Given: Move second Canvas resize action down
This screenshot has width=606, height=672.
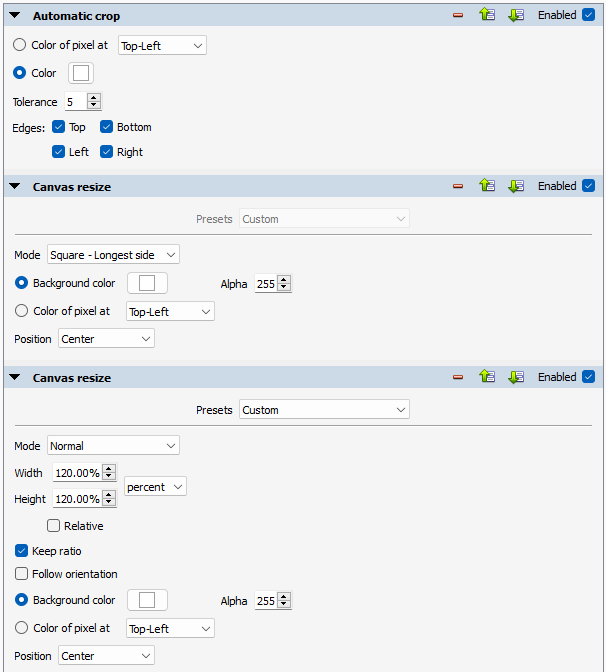Looking at the screenshot, I should point(516,377).
